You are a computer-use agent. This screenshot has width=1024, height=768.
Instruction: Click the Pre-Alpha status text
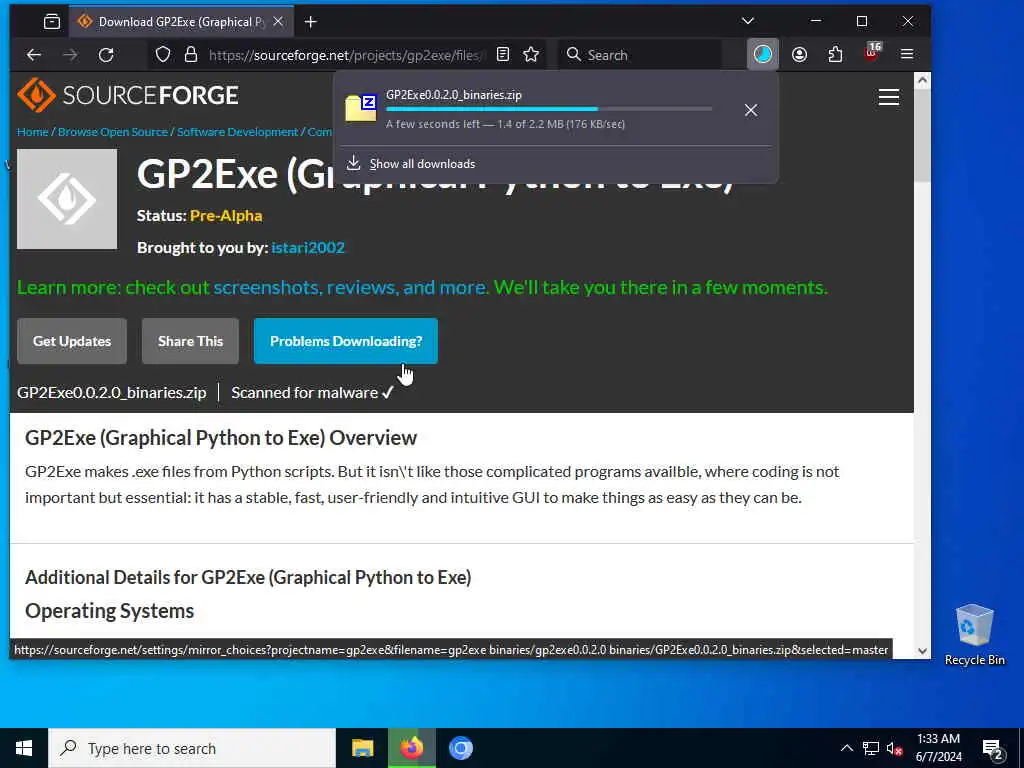point(226,216)
